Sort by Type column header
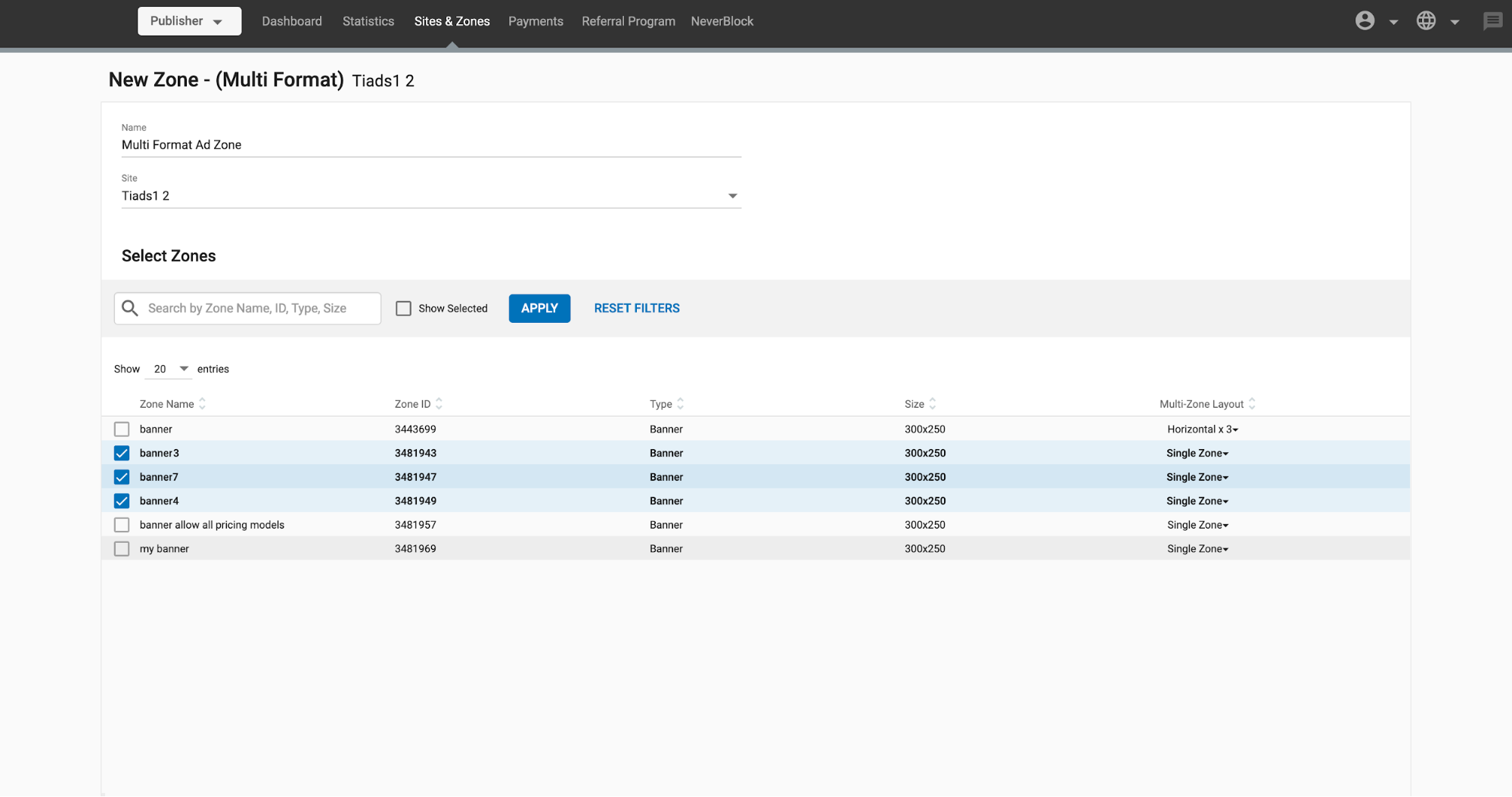Screen dimensions: 1512x797 click(679, 404)
